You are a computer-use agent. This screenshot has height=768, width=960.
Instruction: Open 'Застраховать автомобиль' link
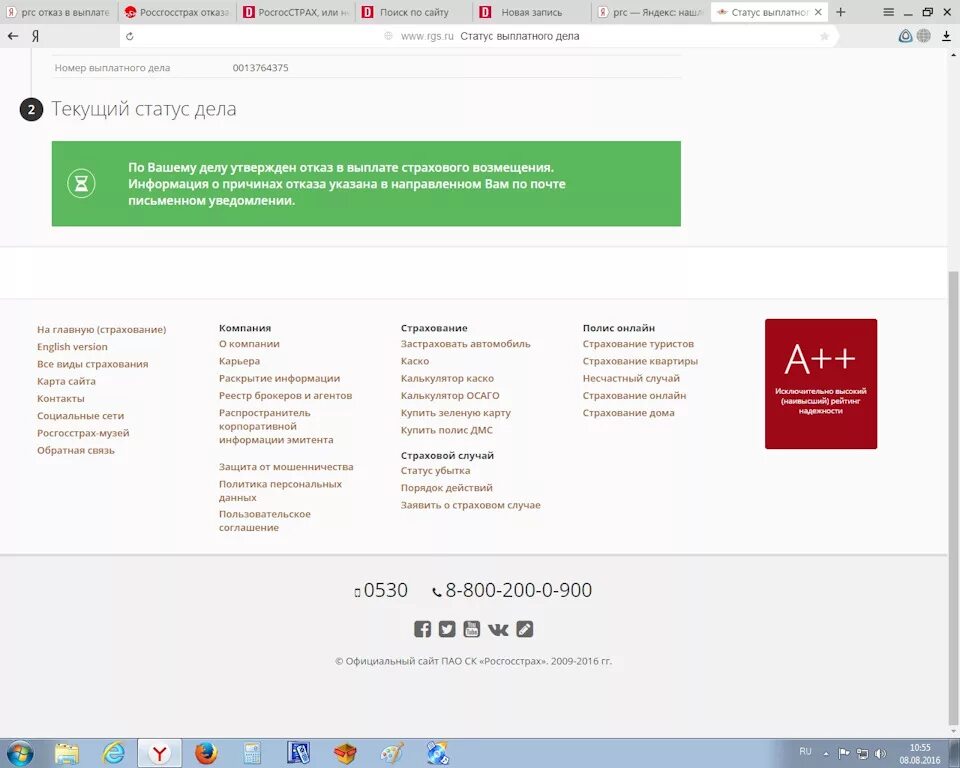point(465,344)
